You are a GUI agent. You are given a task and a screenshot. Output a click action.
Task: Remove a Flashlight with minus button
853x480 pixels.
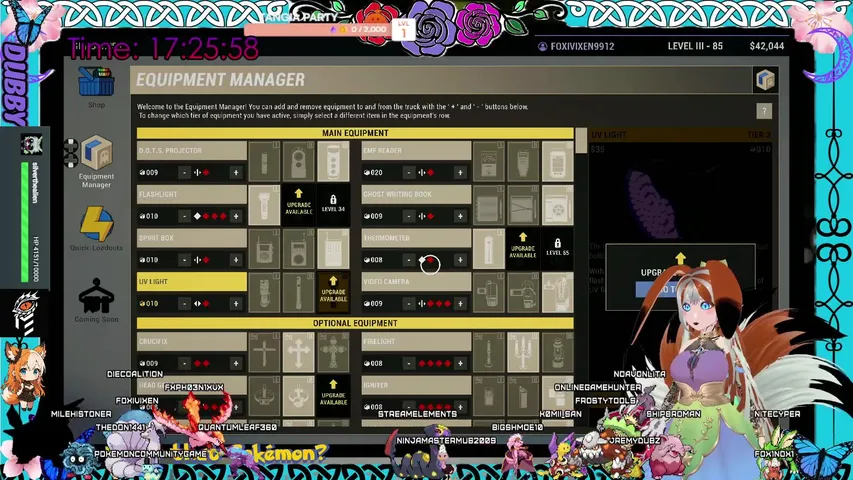pyautogui.click(x=184, y=216)
